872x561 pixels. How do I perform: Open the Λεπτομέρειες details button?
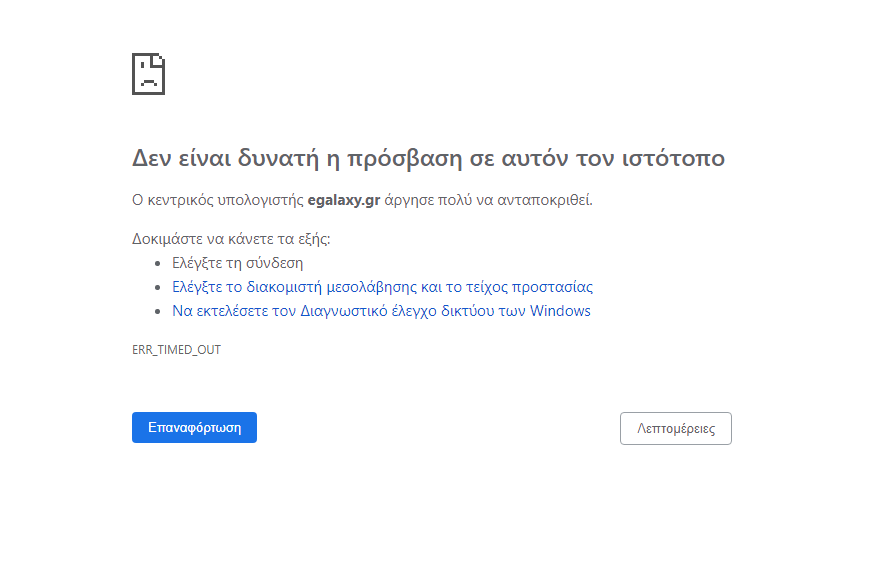click(x=676, y=428)
